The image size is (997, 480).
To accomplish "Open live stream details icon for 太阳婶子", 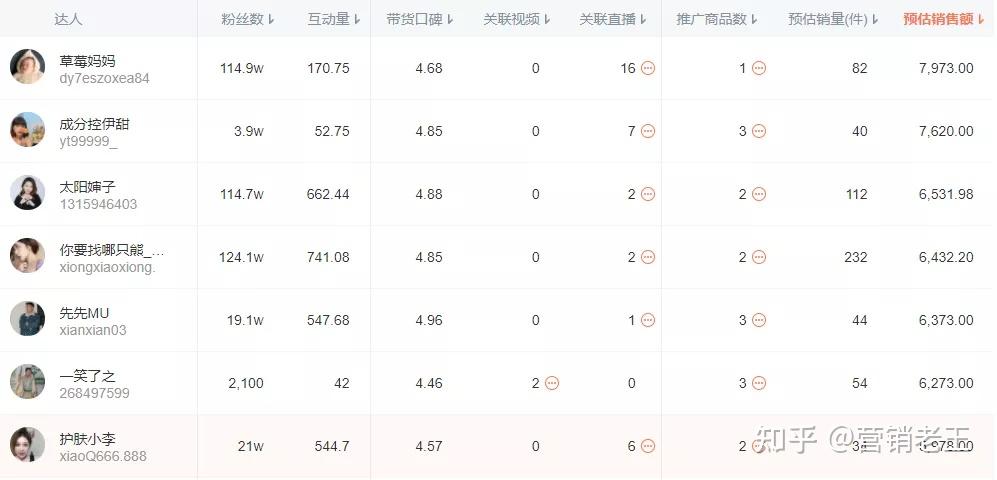I will pyautogui.click(x=647, y=194).
